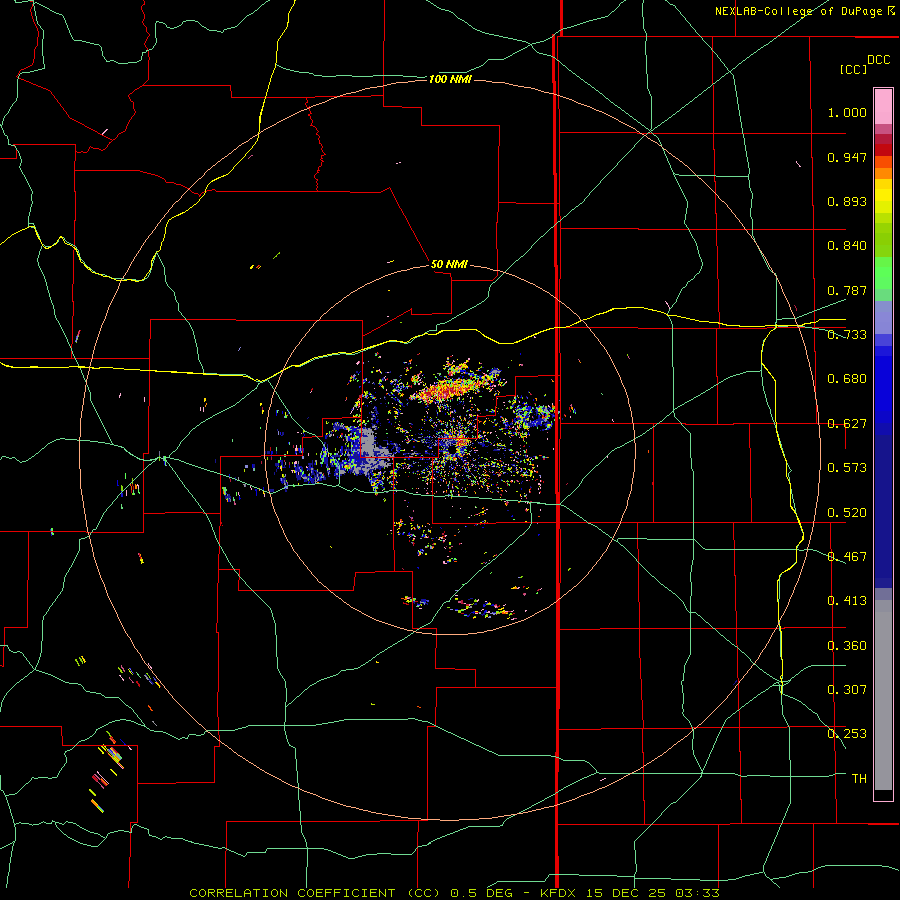Click the [CC] units label
This screenshot has width=900, height=900.
point(853,69)
